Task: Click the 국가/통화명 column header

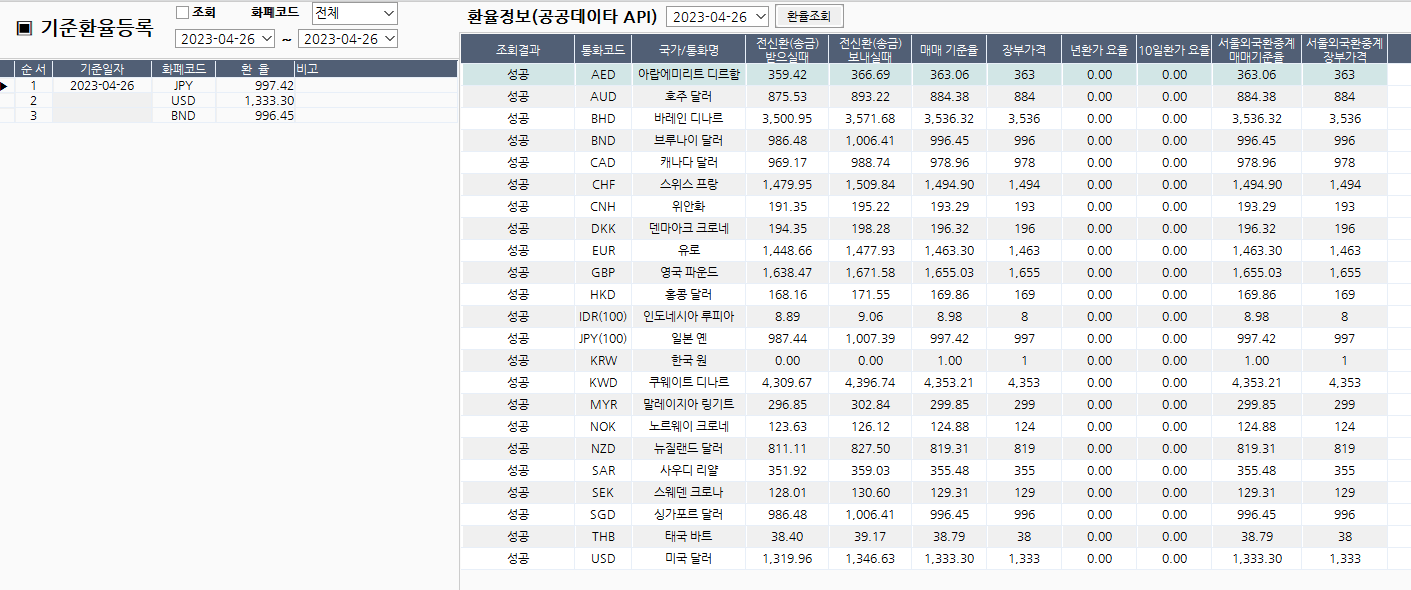Action: [x=688, y=49]
